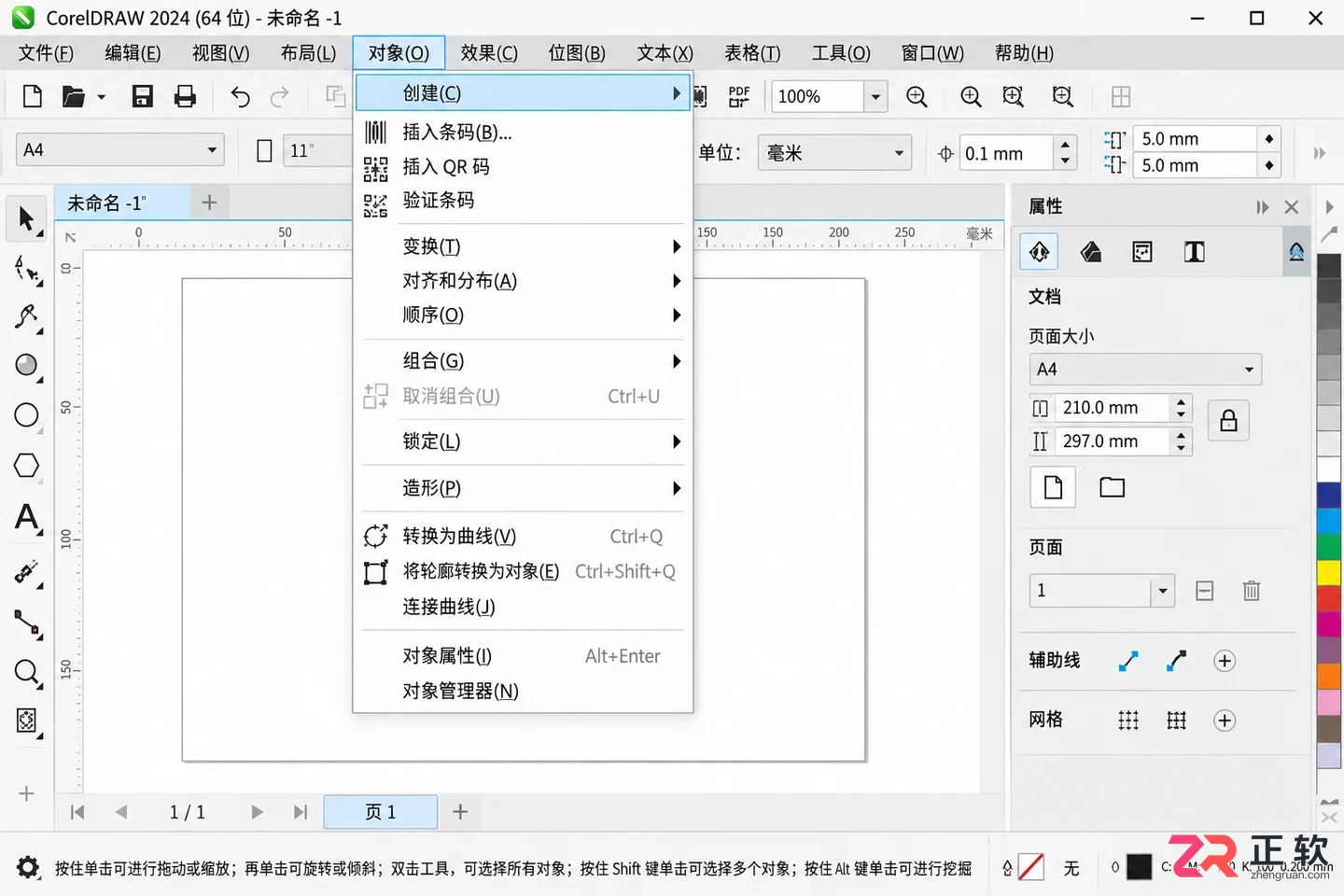The image size is (1344, 896).
Task: Select the Zoom tool in the toolbox
Action: click(27, 672)
